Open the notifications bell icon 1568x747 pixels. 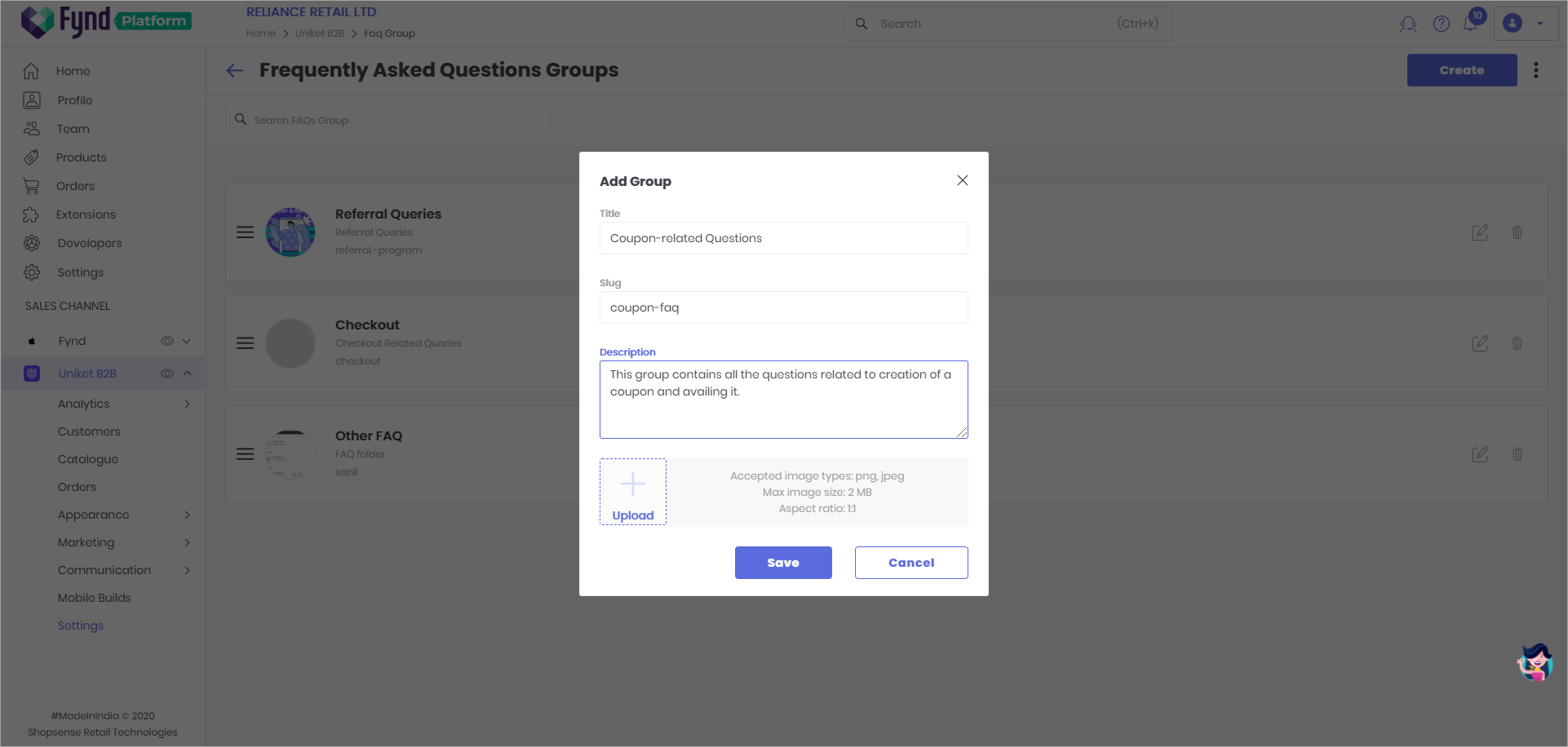1470,24
